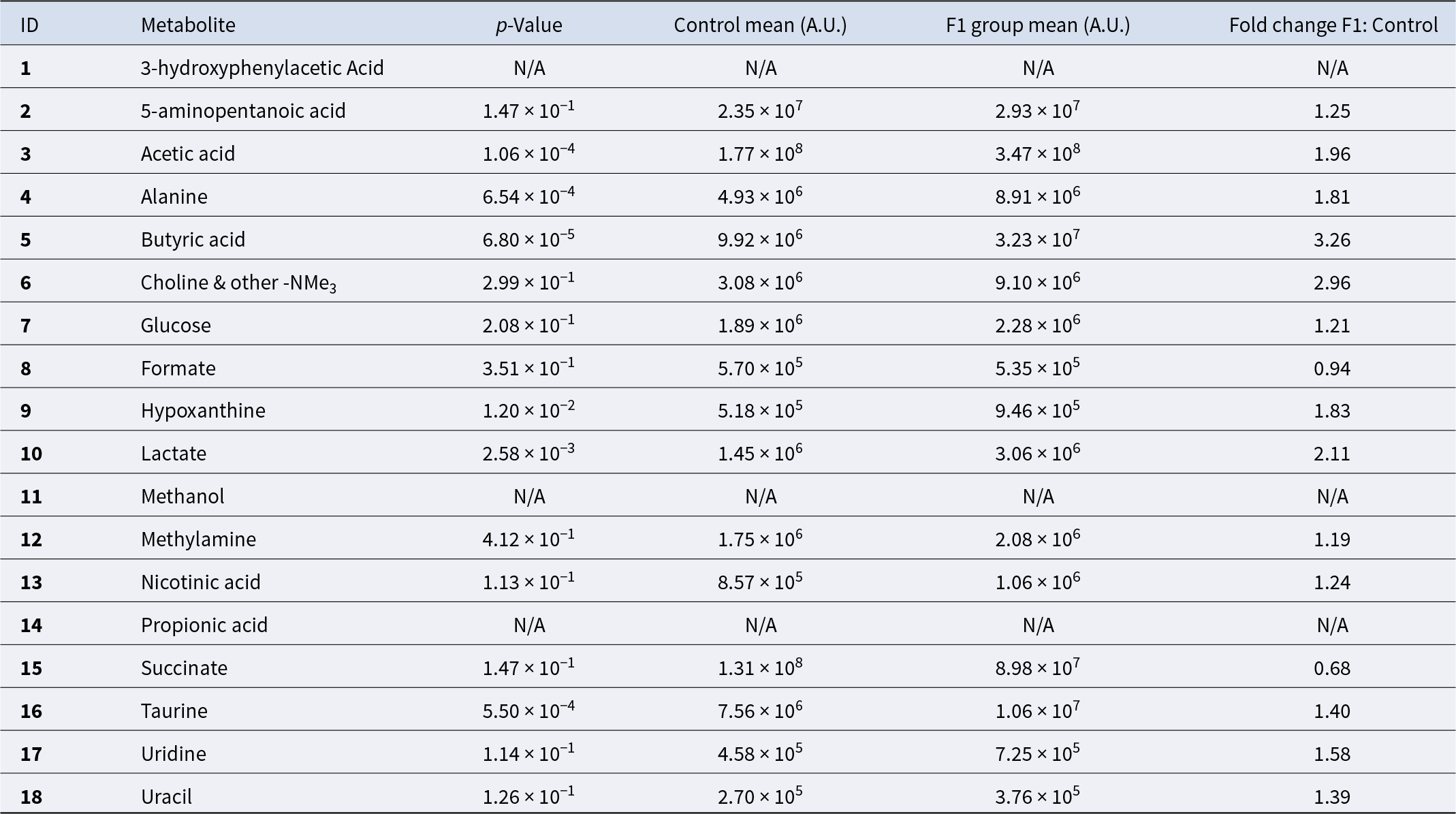Click the Formate fold change 0.94
This screenshot has height=814, width=1456.
click(1332, 369)
